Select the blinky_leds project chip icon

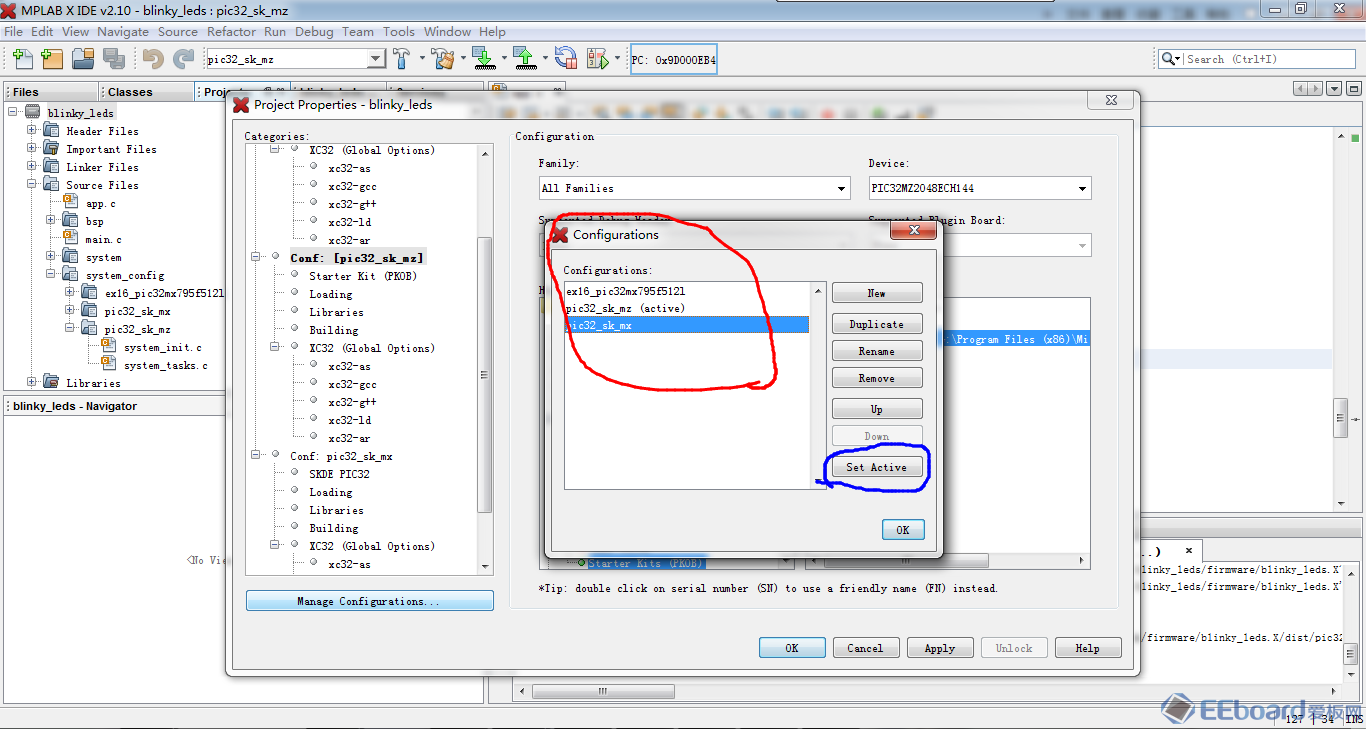click(33, 113)
